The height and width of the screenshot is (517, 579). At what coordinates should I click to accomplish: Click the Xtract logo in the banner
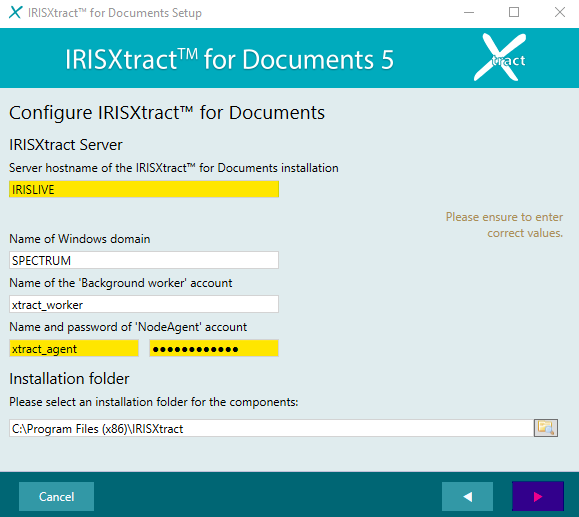click(x=500, y=57)
